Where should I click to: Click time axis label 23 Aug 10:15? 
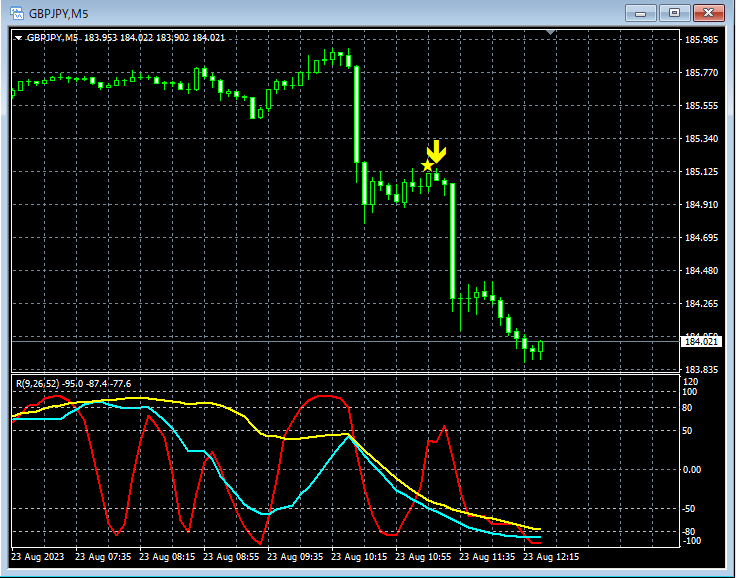pyautogui.click(x=359, y=557)
